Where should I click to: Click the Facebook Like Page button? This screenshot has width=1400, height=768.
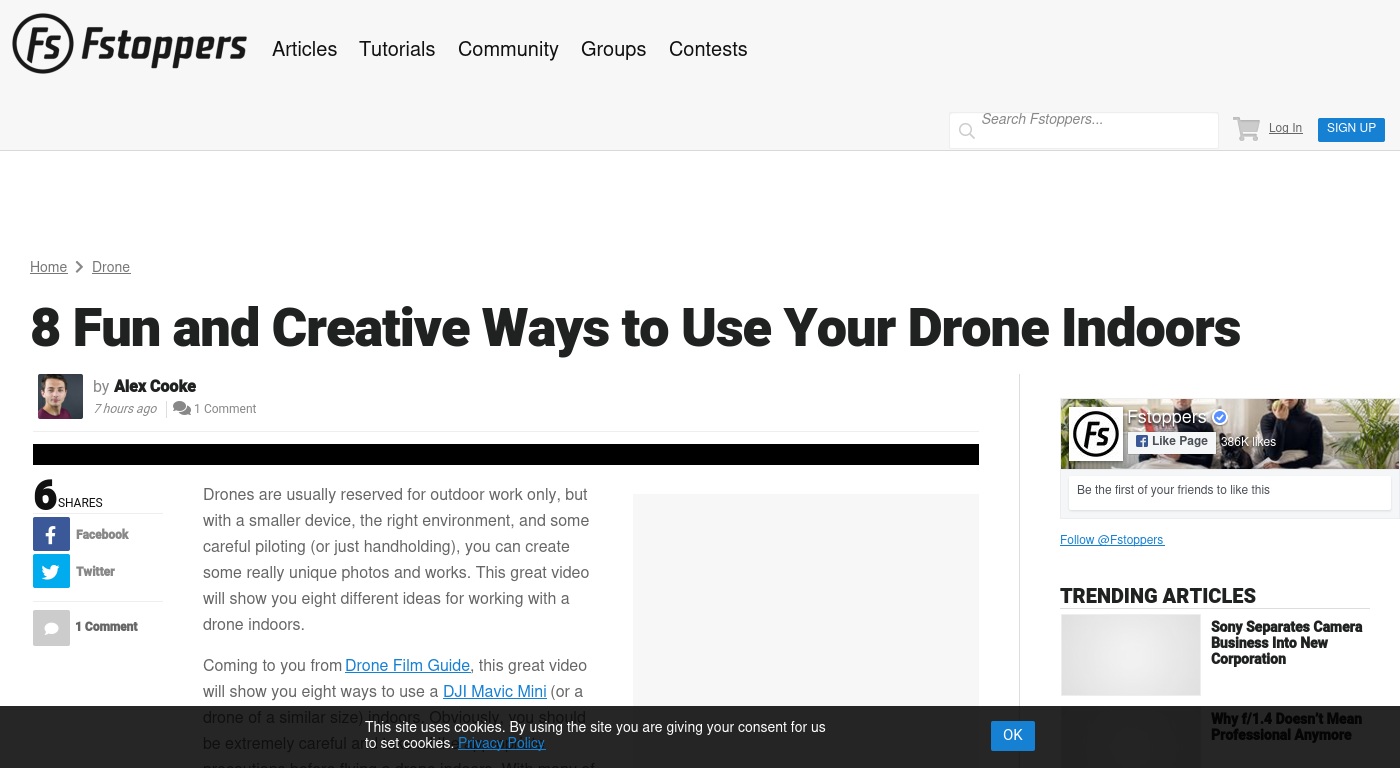pyautogui.click(x=1172, y=441)
